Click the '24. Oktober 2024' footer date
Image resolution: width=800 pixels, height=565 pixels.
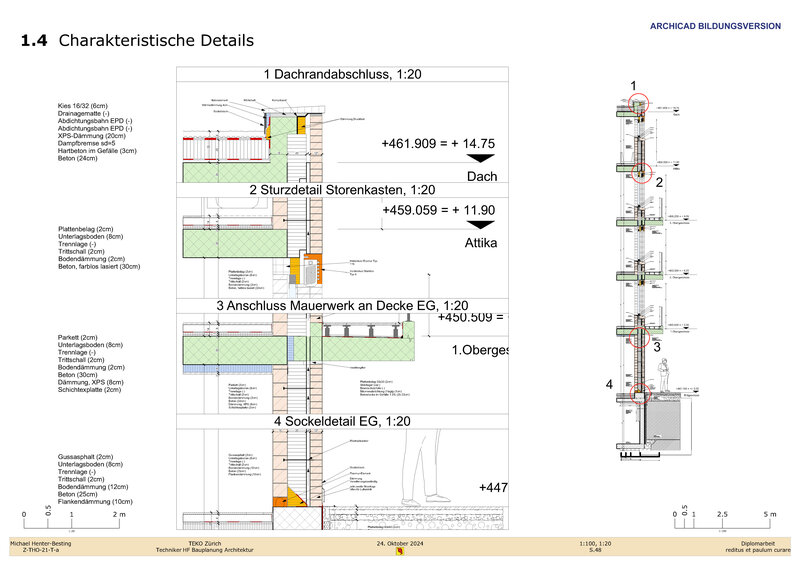pos(400,542)
